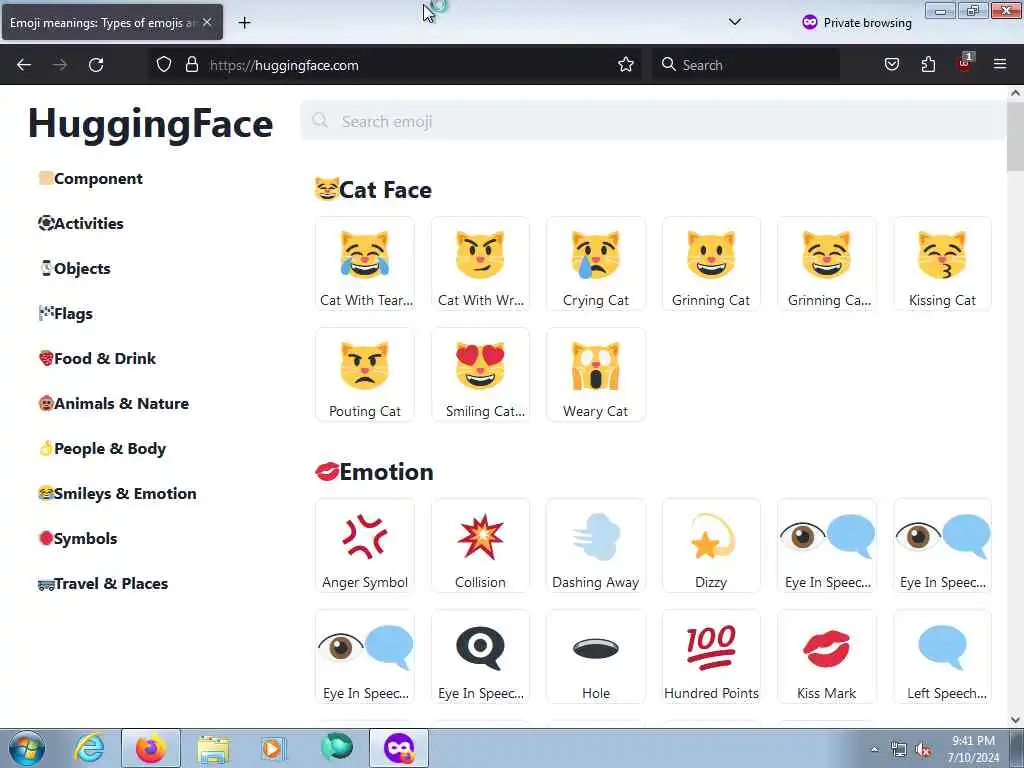Open Food & Drink category
Viewport: 1024px width, 768px height.
(x=97, y=359)
